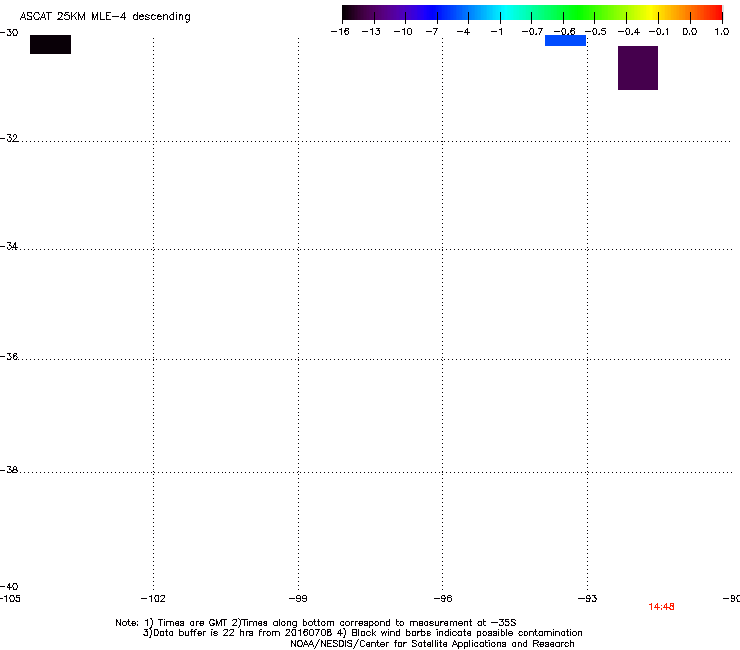The image size is (740, 650).
Task: Click the rainbow color scale bar
Action: 532,13
